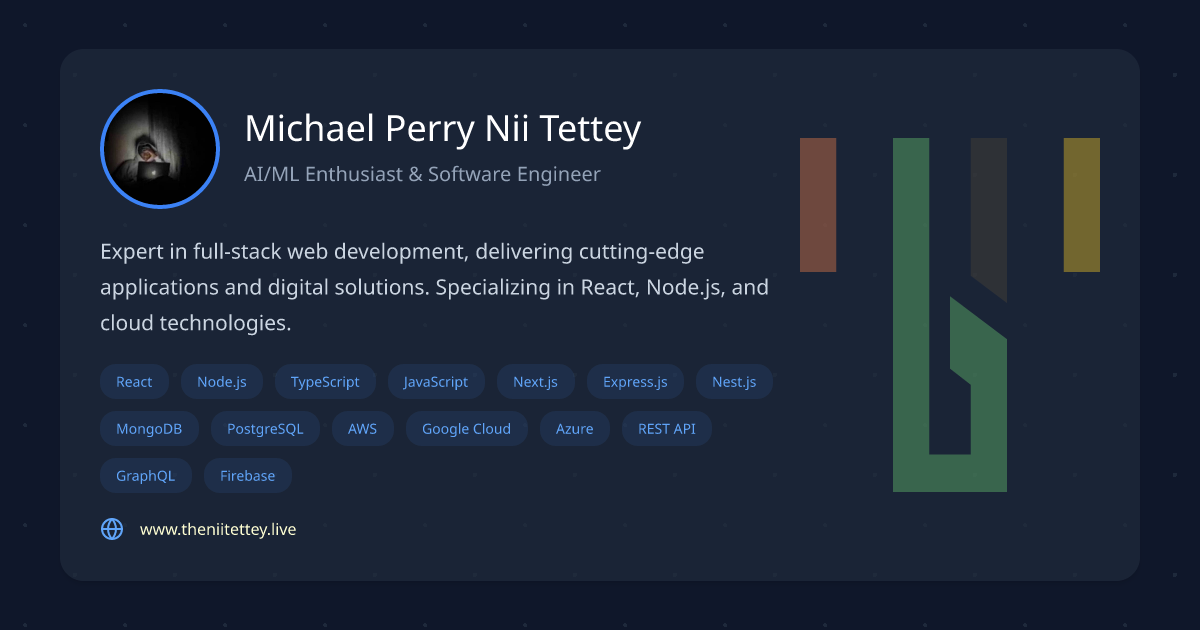This screenshot has width=1200, height=630.
Task: Choose the AWS tag
Action: pos(362,429)
